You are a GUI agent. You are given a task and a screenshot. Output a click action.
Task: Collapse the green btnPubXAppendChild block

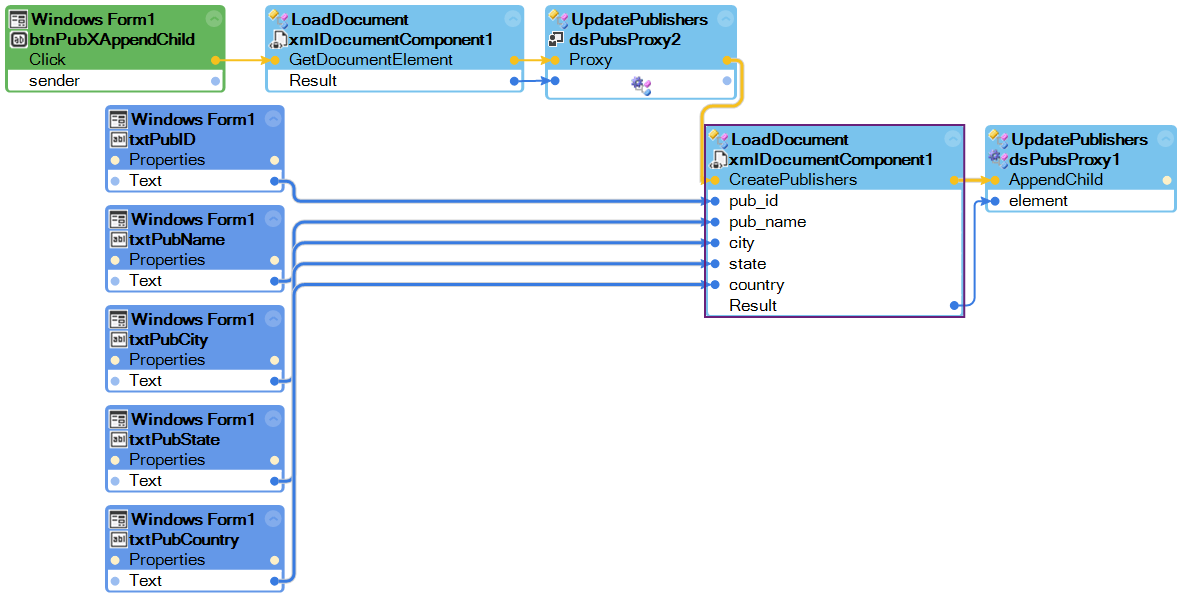(x=212, y=17)
